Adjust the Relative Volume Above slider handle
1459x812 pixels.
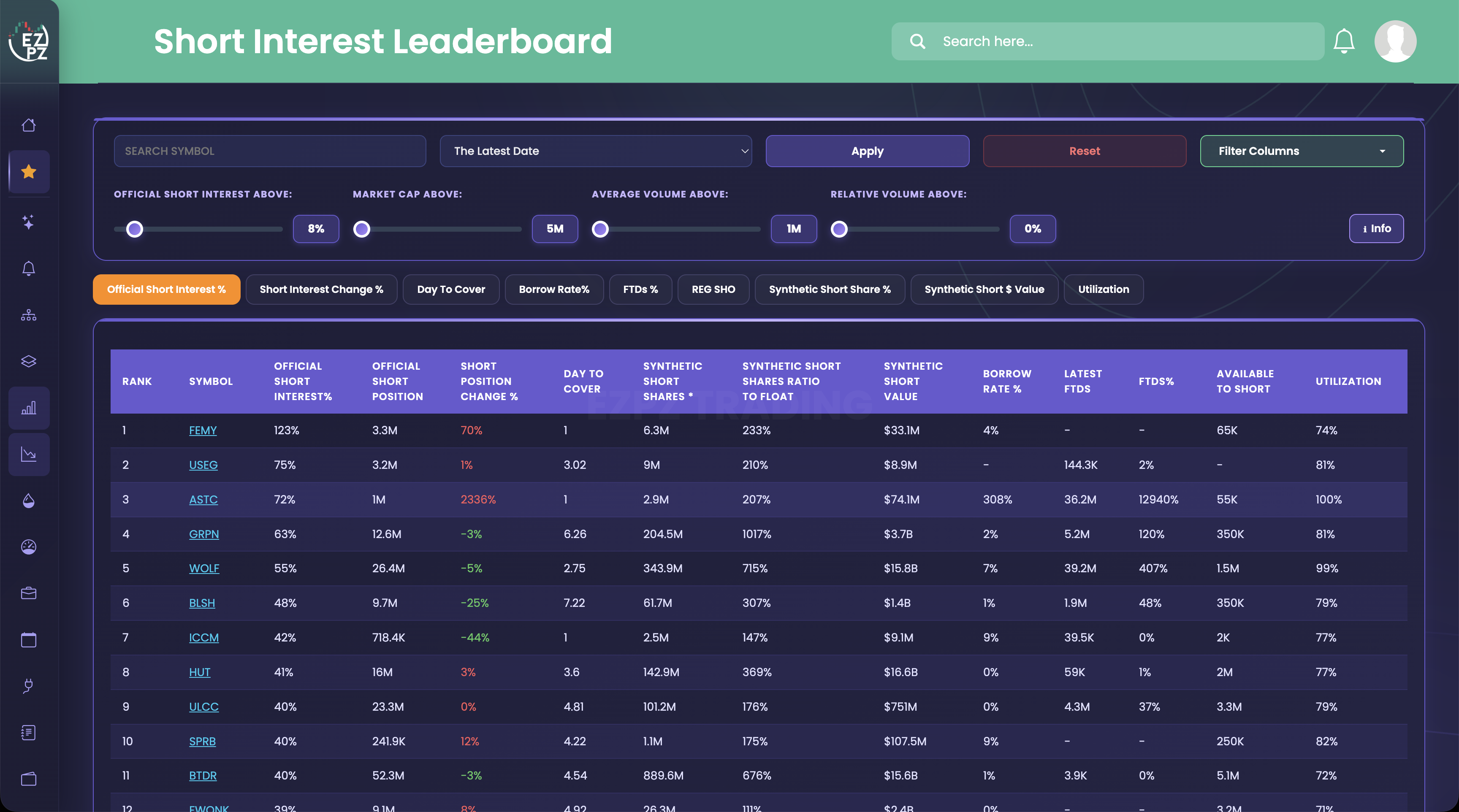(839, 229)
